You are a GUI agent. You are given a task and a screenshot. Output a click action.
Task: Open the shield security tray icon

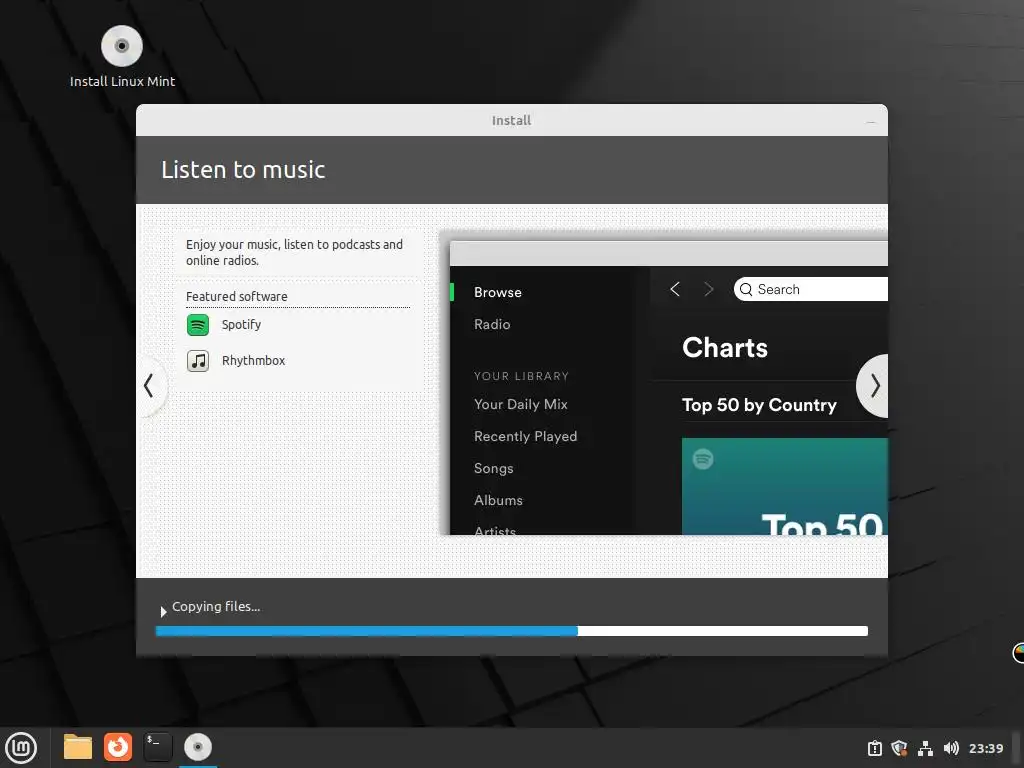[x=899, y=748]
